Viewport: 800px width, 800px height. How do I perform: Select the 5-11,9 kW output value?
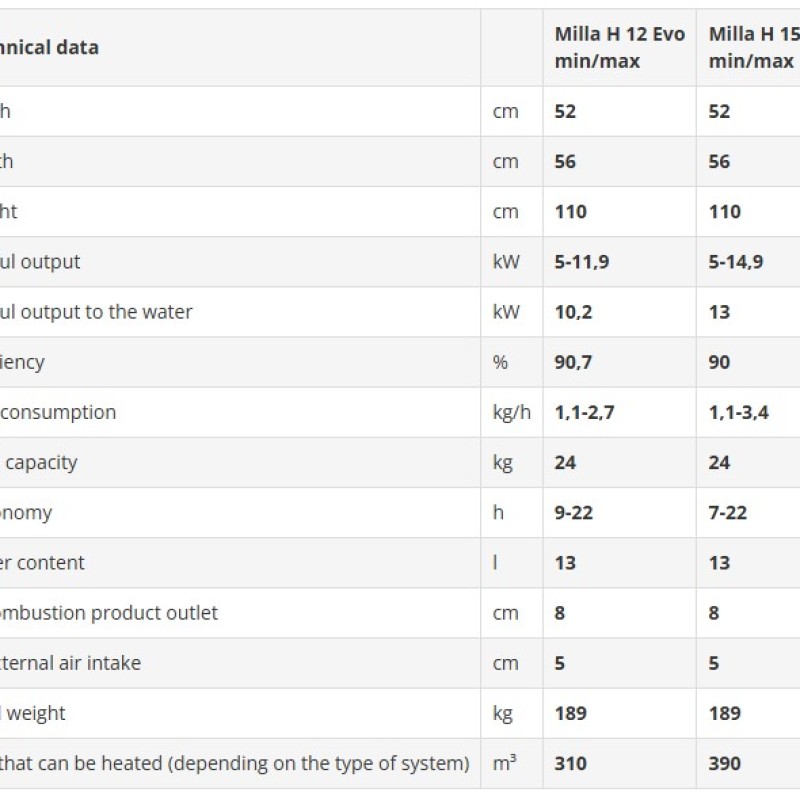581,262
